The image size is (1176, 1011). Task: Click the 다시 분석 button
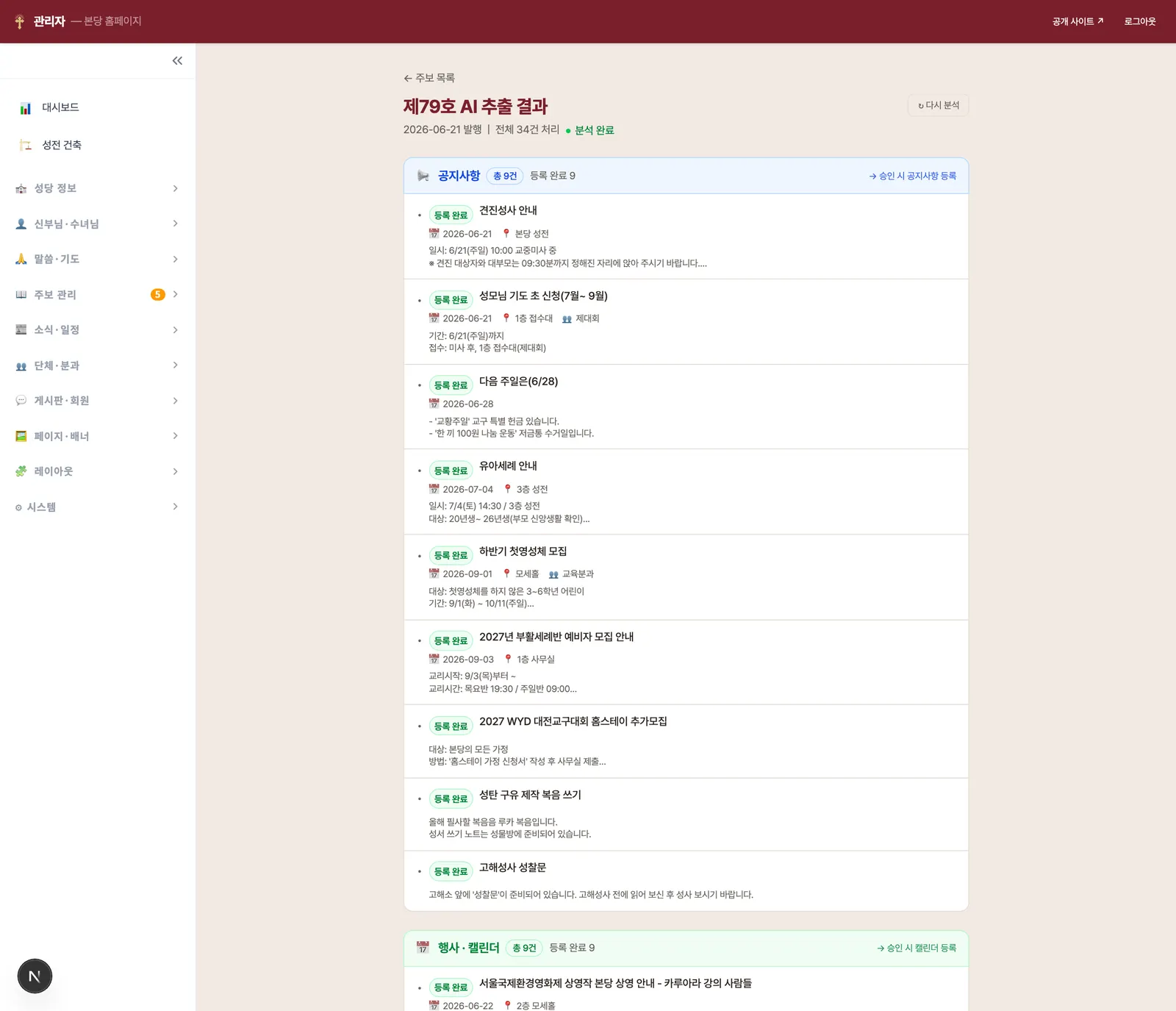pos(939,106)
